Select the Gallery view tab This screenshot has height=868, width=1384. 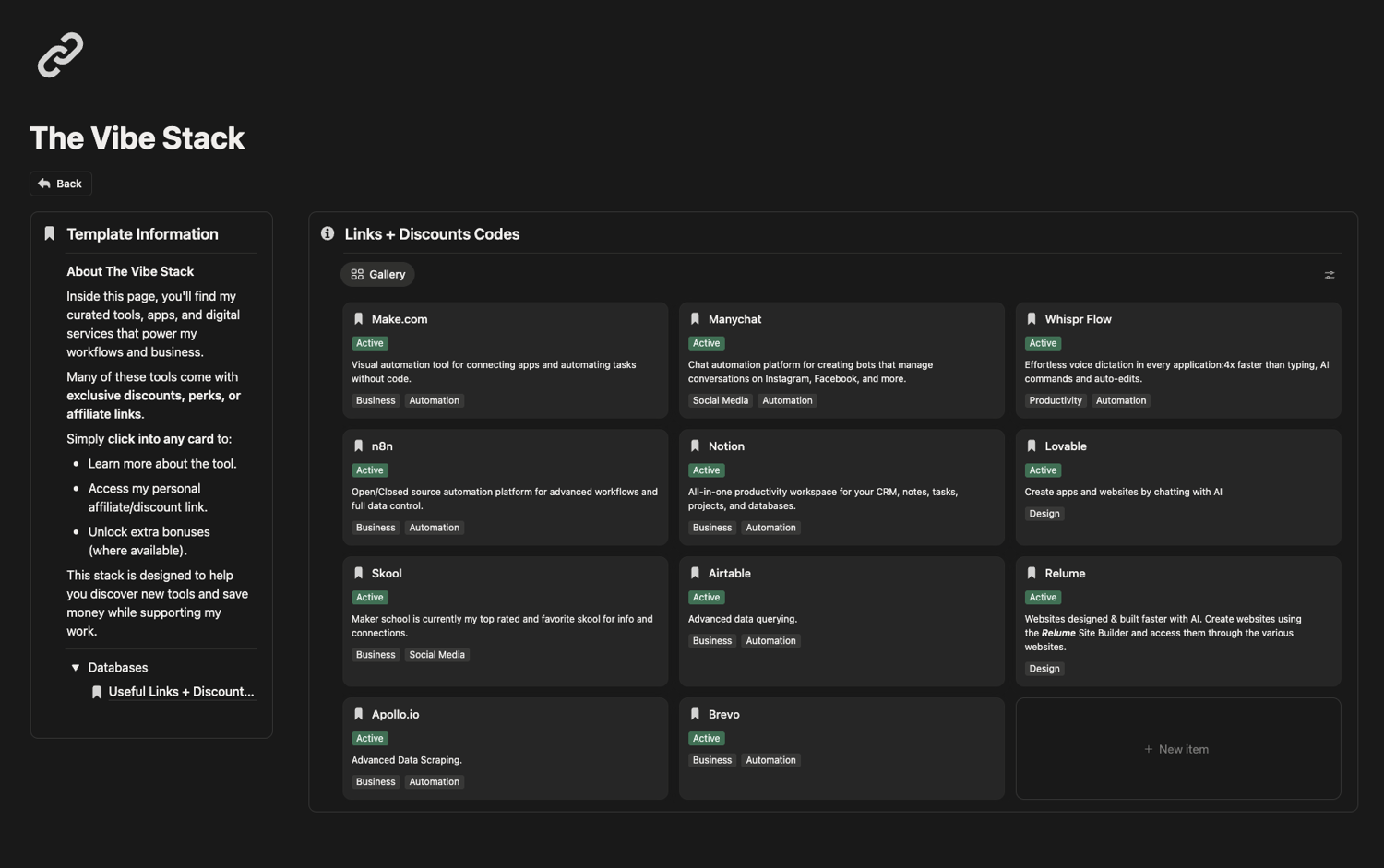378,275
